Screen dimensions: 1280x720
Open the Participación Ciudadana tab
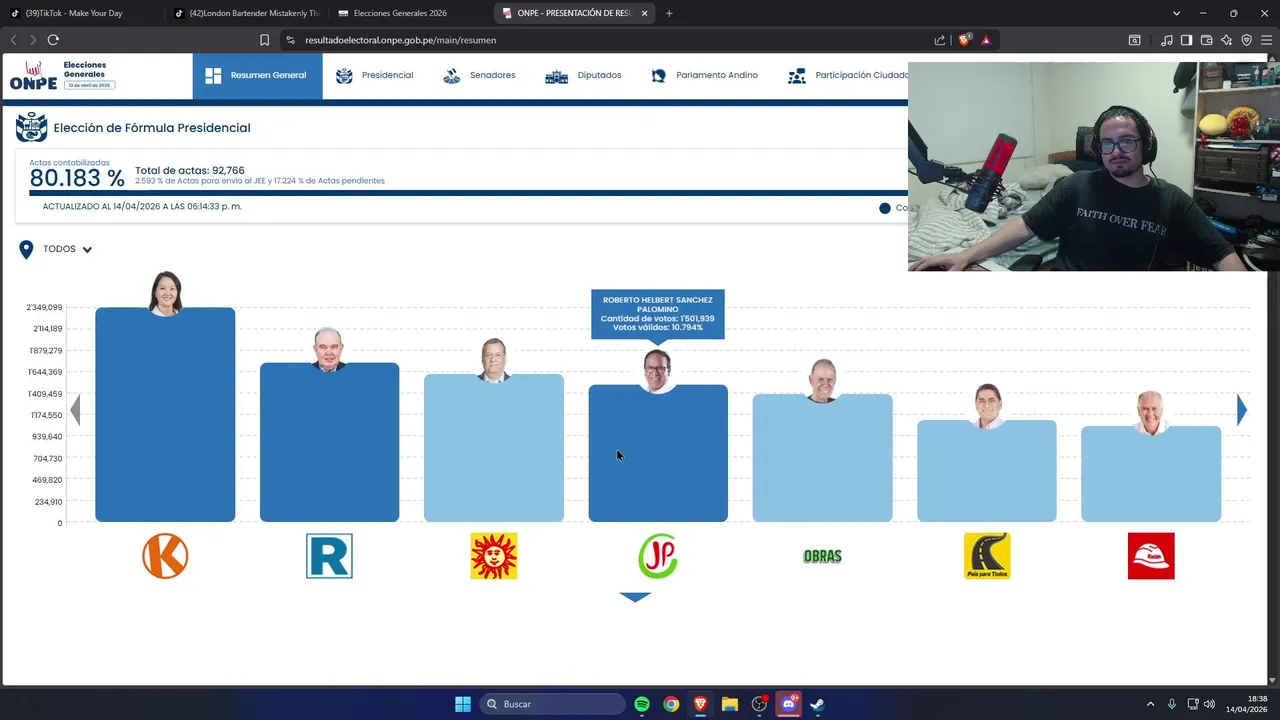point(848,76)
